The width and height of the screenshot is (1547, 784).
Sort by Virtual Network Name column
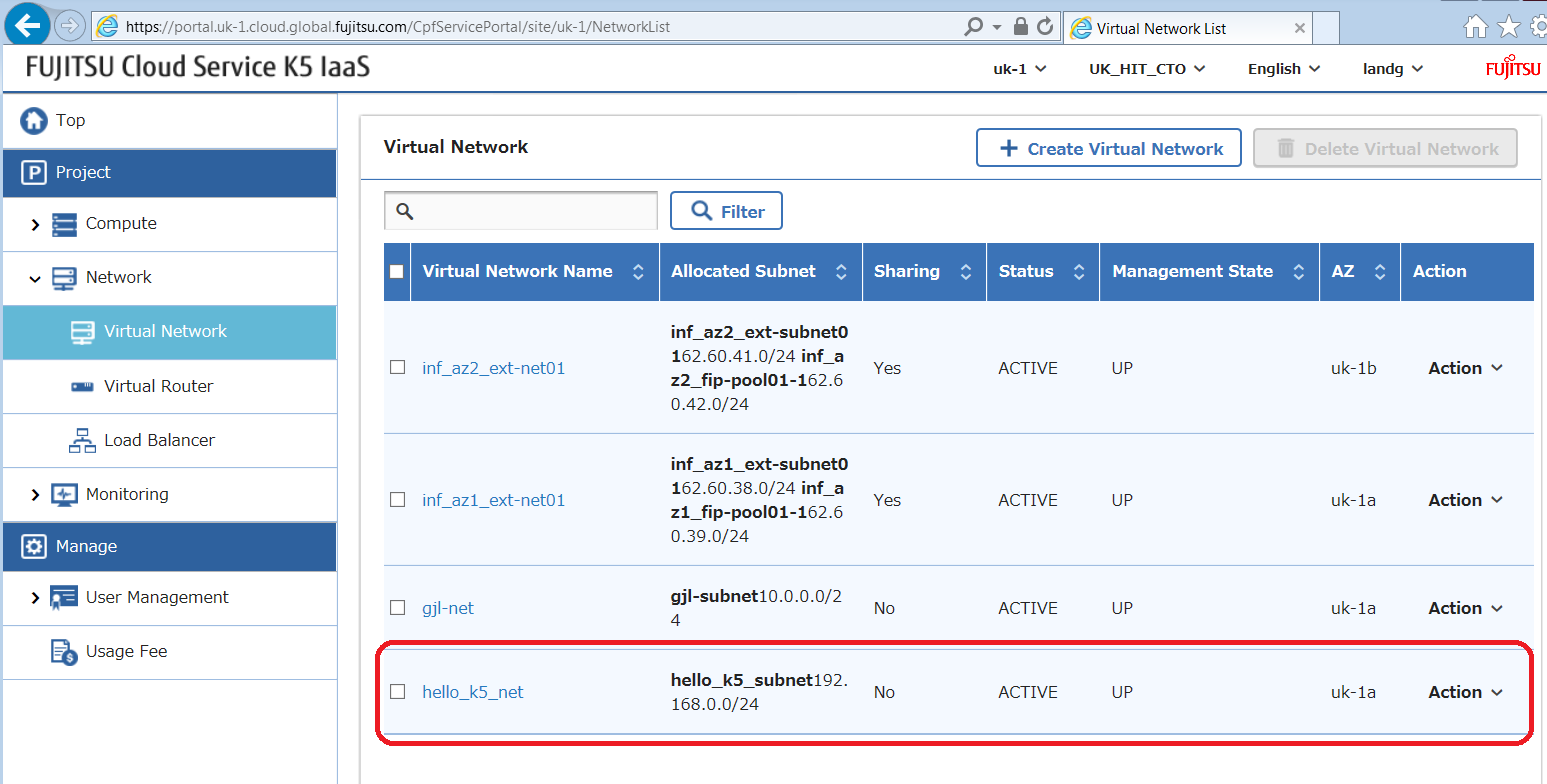(x=638, y=272)
